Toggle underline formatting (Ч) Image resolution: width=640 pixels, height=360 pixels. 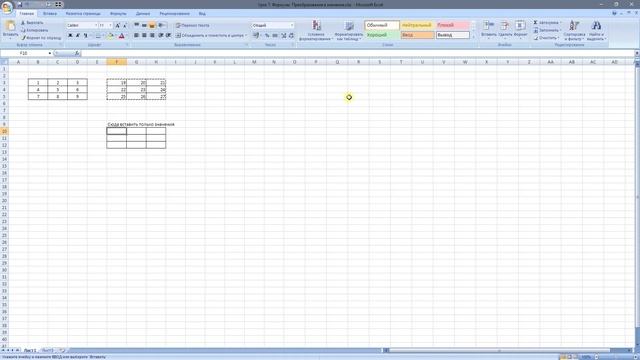(85, 36)
